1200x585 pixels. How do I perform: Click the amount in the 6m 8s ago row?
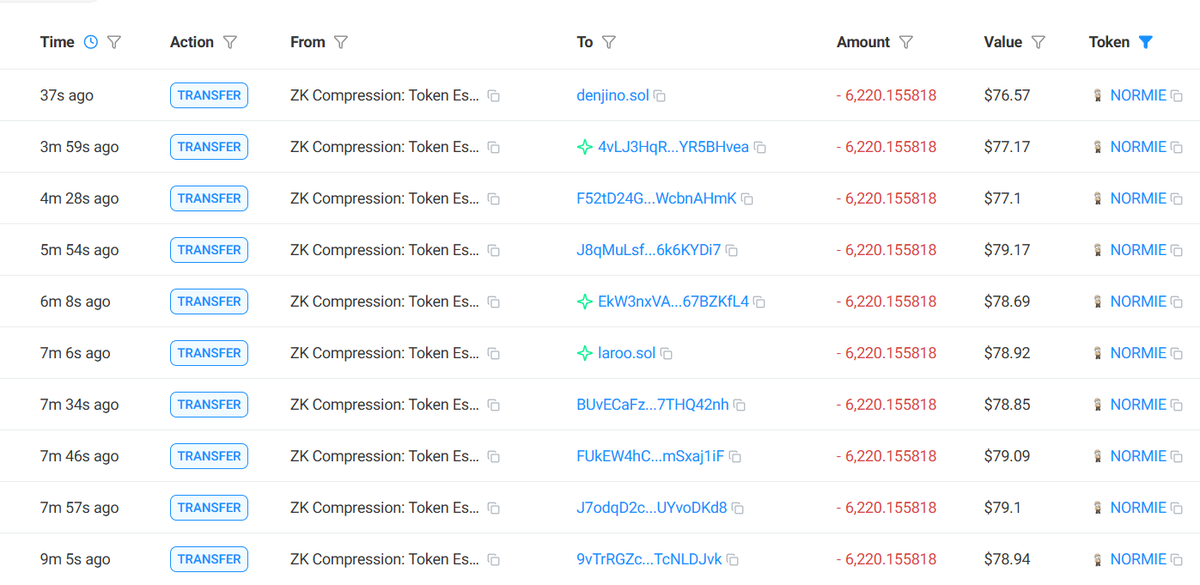click(887, 301)
